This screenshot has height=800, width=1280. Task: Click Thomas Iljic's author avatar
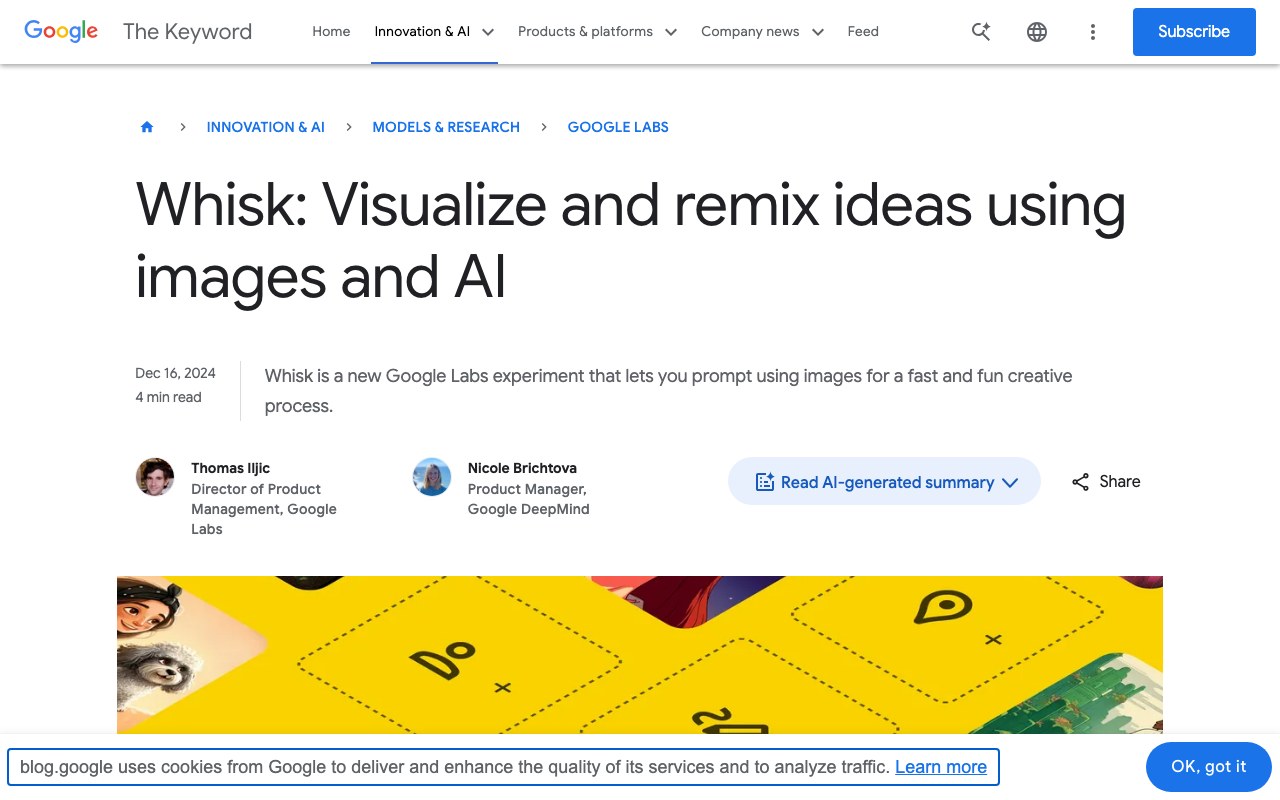155,477
